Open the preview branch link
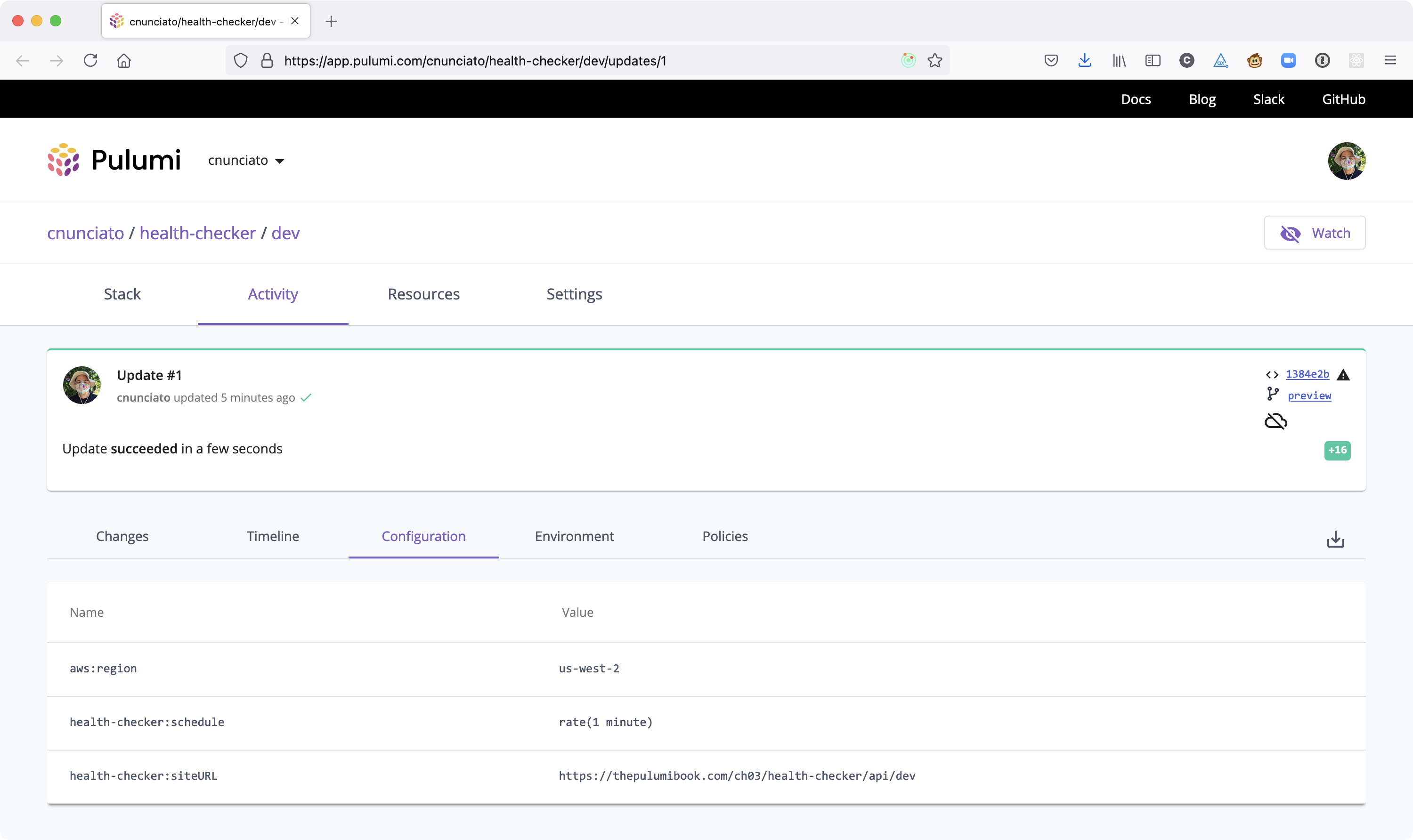Screen dimensions: 1413x840 (1309, 396)
